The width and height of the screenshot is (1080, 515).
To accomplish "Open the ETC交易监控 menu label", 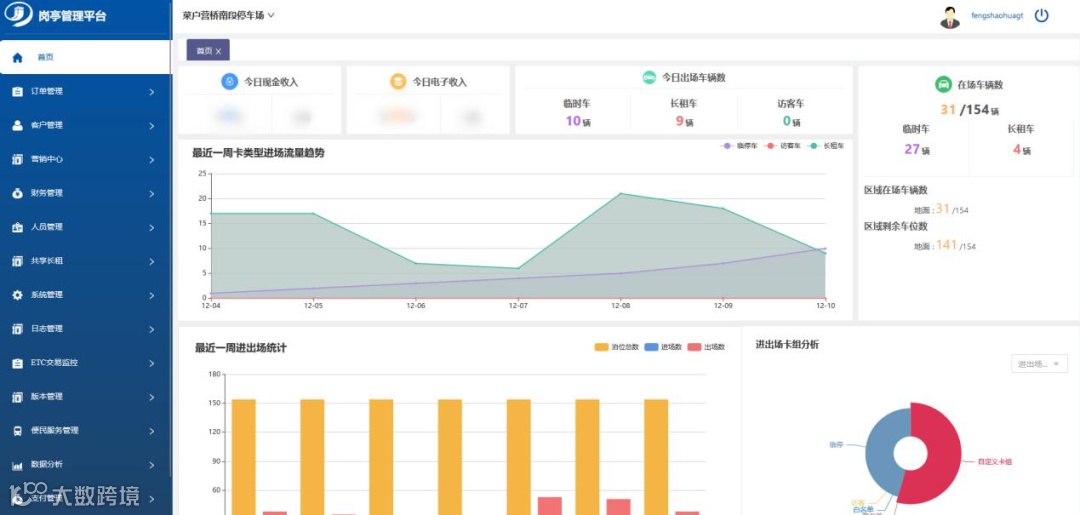I will (54, 363).
